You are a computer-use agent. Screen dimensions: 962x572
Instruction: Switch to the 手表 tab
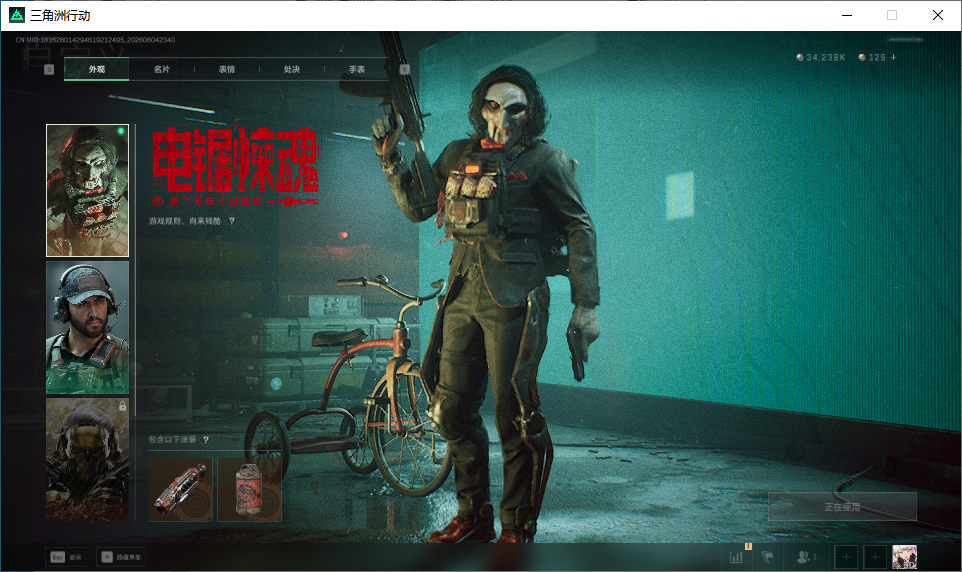pos(356,69)
